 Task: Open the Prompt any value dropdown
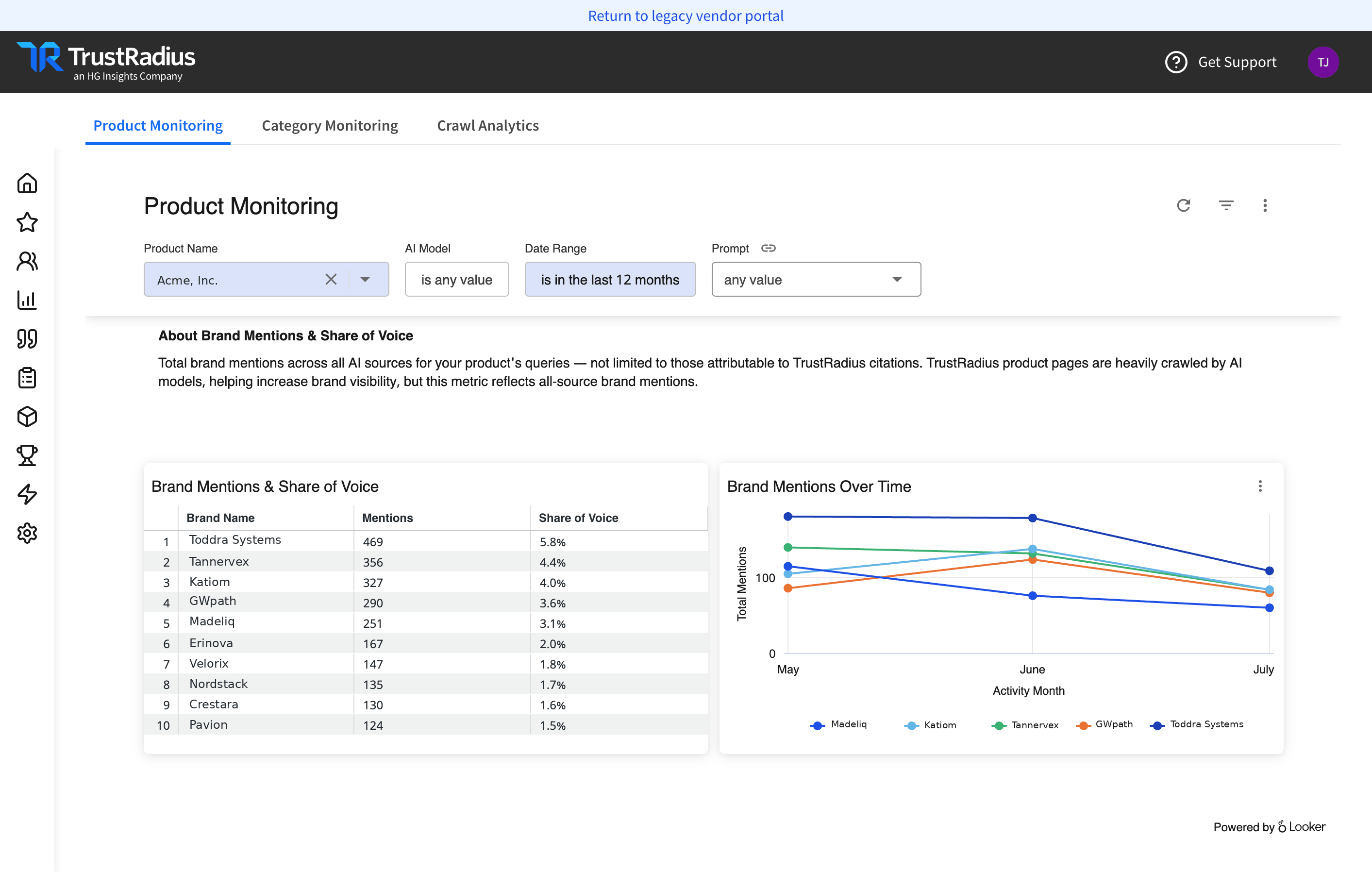(x=816, y=279)
